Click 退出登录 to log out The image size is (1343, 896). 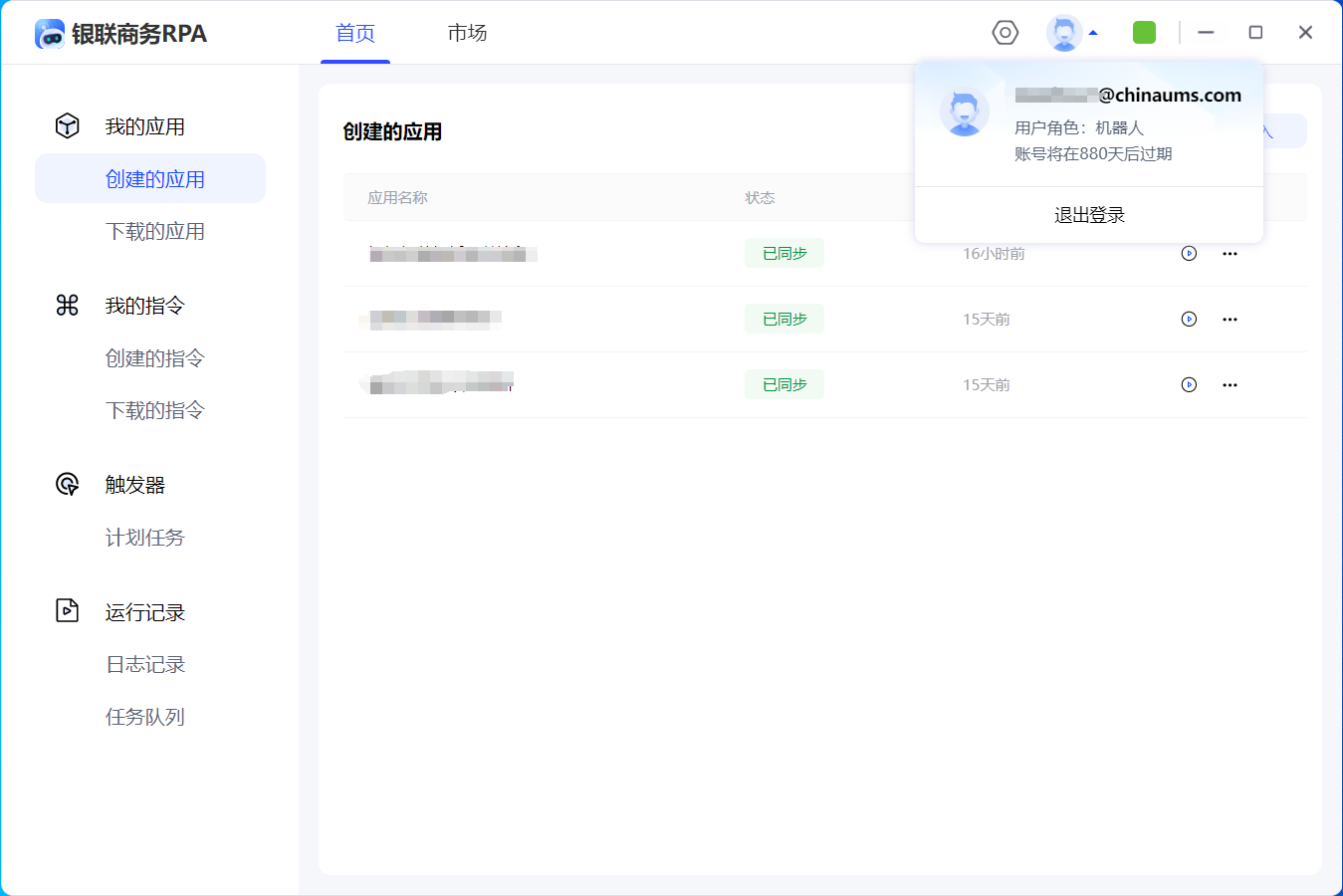tap(1089, 215)
